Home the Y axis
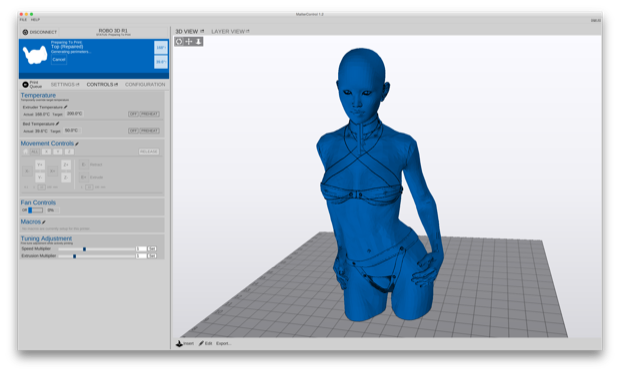Image resolution: width=620 pixels, height=374 pixels. tap(58, 152)
